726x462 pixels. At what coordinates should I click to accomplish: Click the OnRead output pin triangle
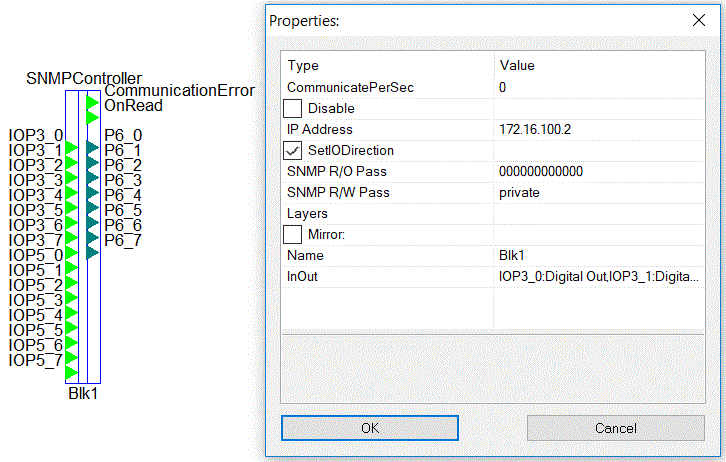[93, 117]
